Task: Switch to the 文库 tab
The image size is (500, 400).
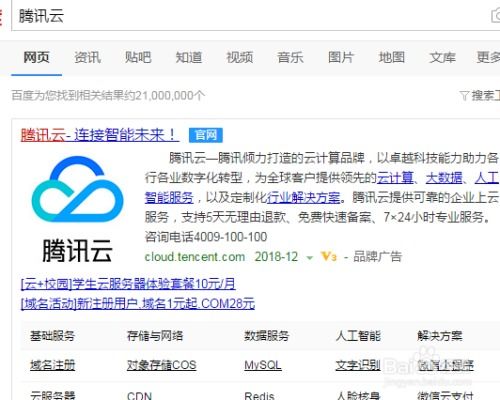Action: (x=442, y=57)
